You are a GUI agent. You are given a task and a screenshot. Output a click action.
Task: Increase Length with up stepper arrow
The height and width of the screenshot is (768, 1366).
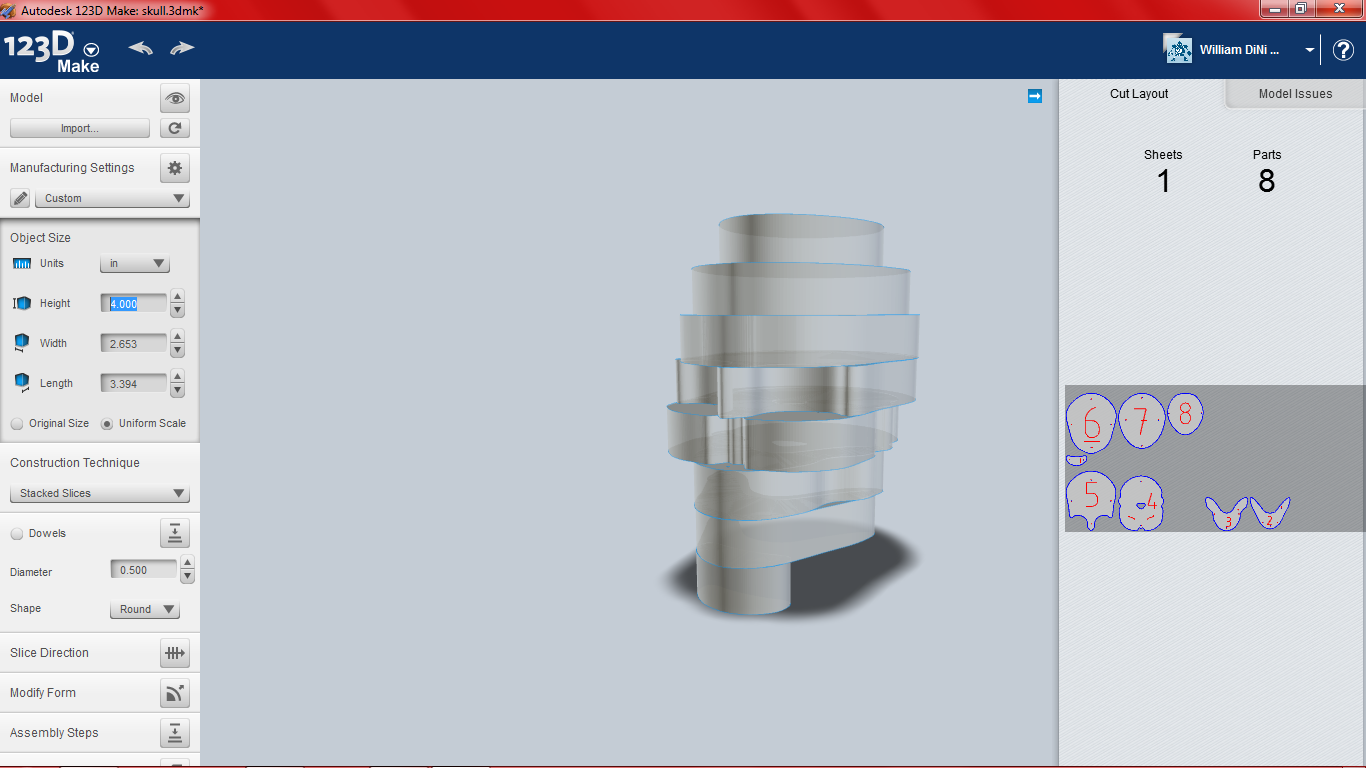pos(177,376)
